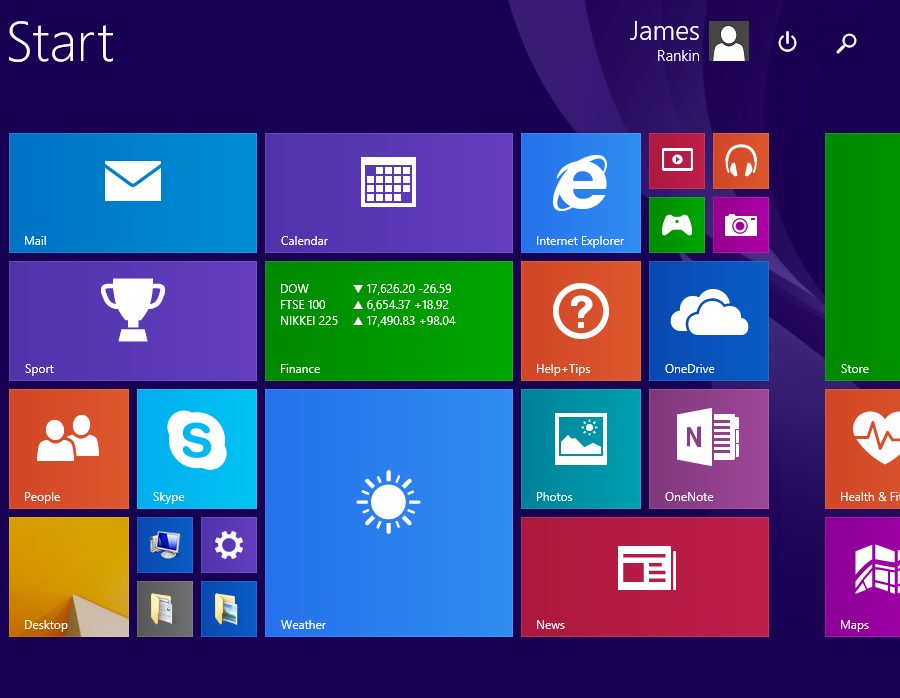
Task: Open the Finance tile
Action: pyautogui.click(x=389, y=321)
